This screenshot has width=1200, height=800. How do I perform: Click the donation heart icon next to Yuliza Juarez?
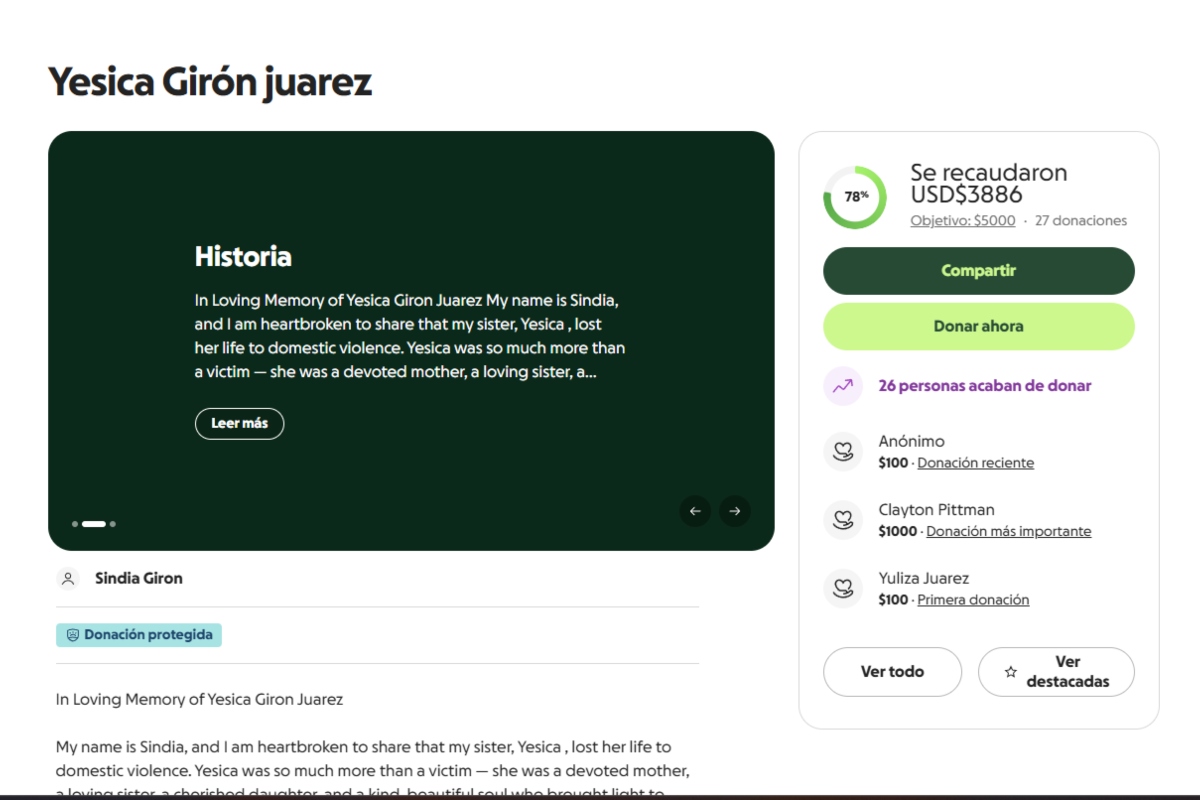[843, 588]
